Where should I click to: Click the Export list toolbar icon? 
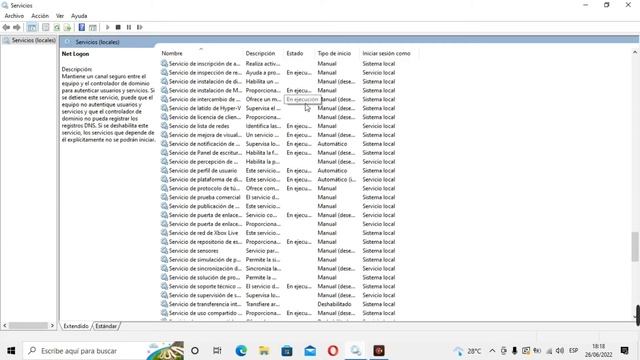[67, 27]
